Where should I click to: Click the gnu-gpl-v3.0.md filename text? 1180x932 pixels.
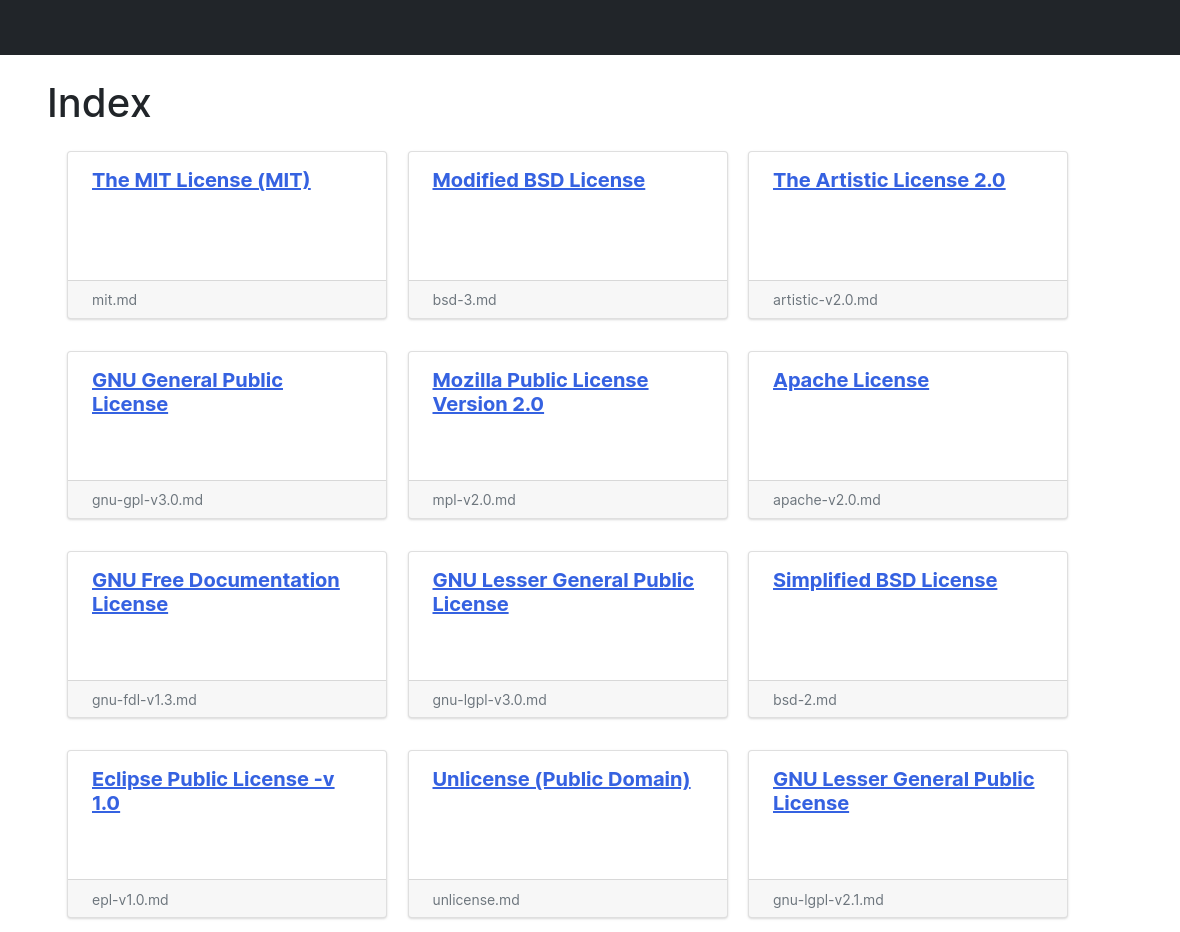tap(148, 500)
